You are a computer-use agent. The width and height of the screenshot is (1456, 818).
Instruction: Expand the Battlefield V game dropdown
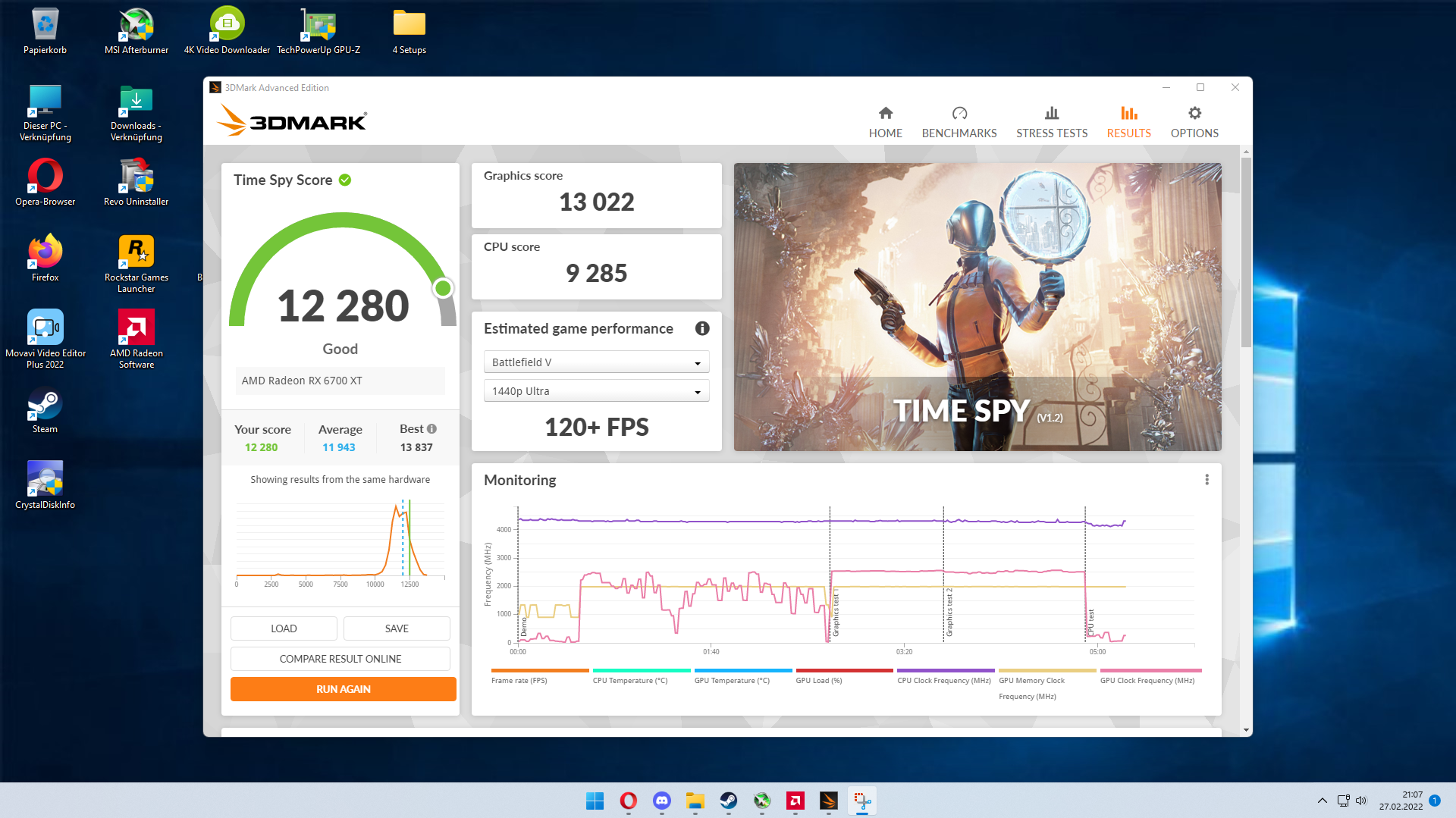pos(596,362)
